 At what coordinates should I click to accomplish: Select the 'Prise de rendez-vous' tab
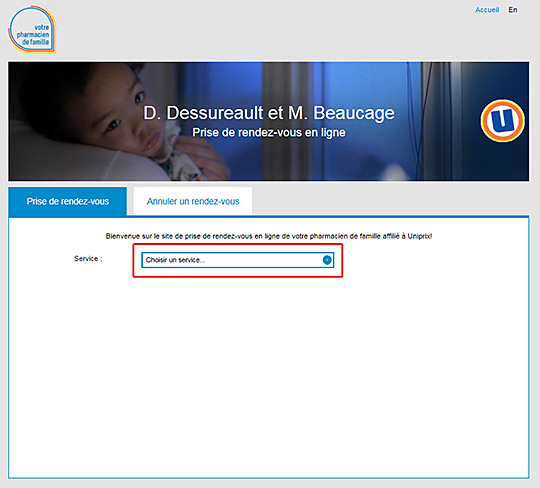68,201
